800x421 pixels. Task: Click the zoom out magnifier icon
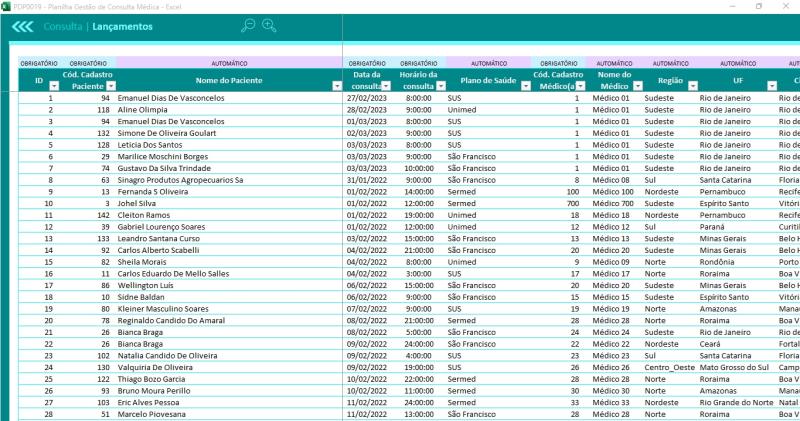point(248,26)
